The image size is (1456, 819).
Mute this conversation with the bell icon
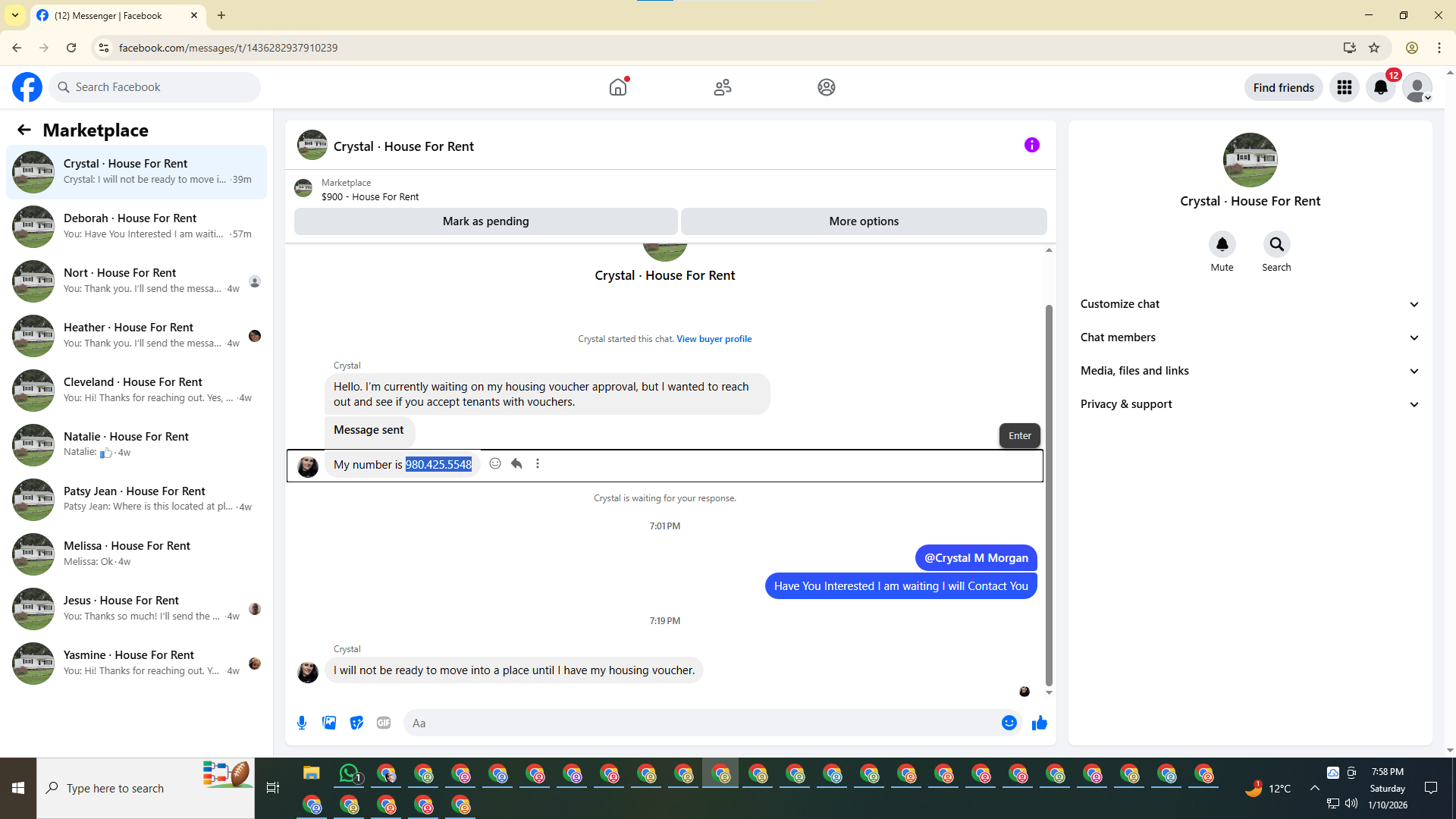click(x=1222, y=244)
